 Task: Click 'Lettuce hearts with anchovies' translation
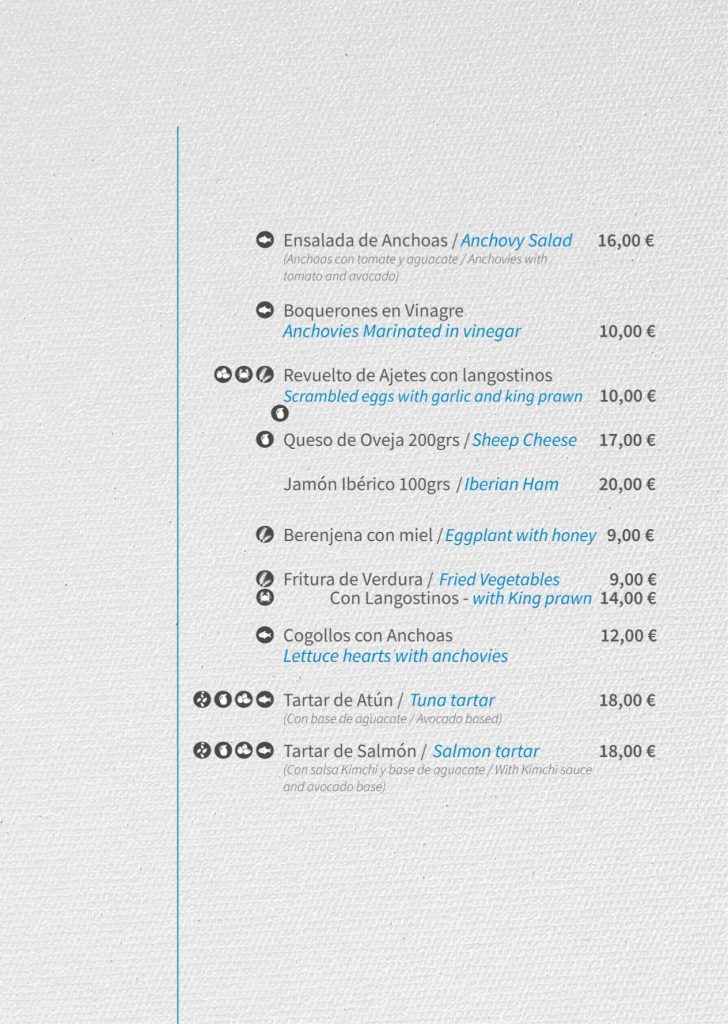tap(395, 656)
